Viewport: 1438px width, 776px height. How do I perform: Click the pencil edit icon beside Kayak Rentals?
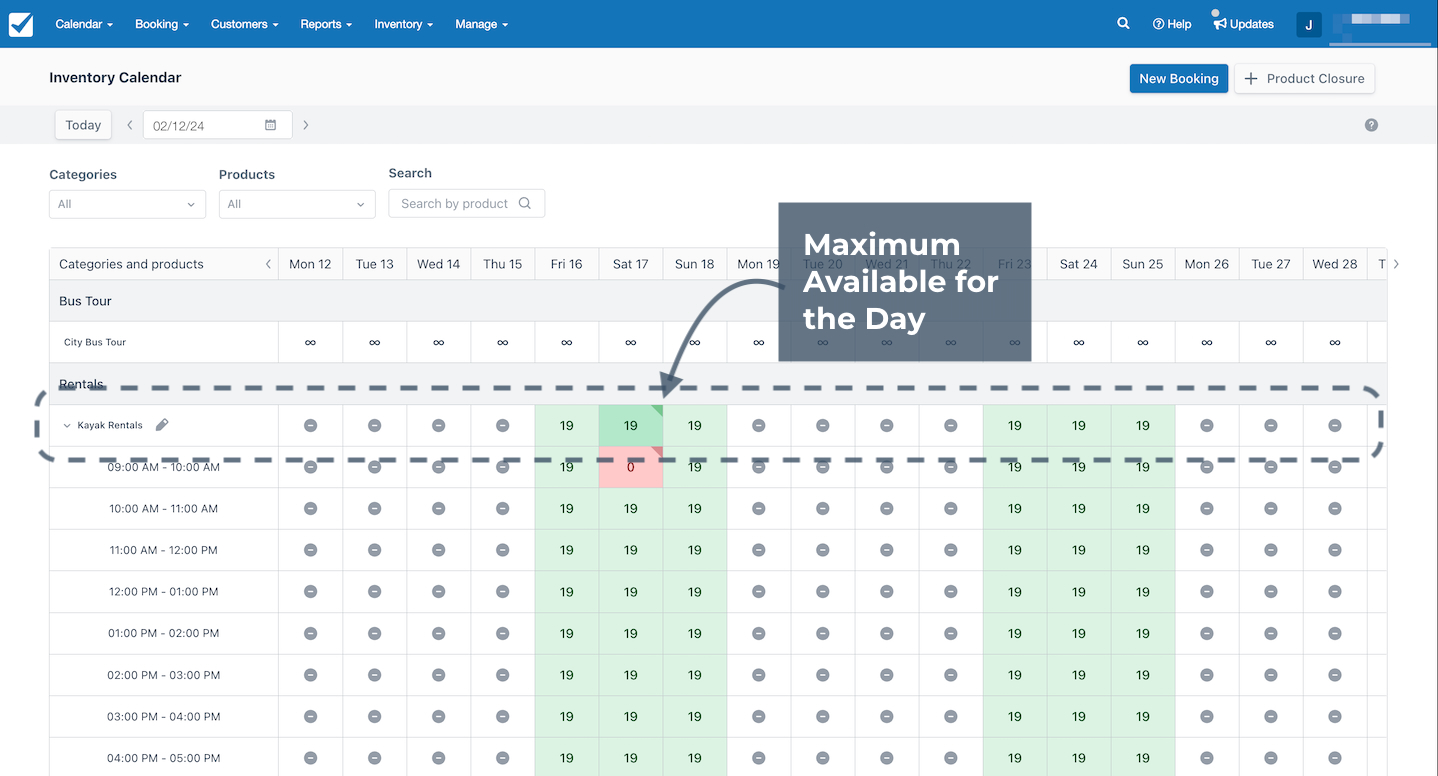(x=162, y=425)
